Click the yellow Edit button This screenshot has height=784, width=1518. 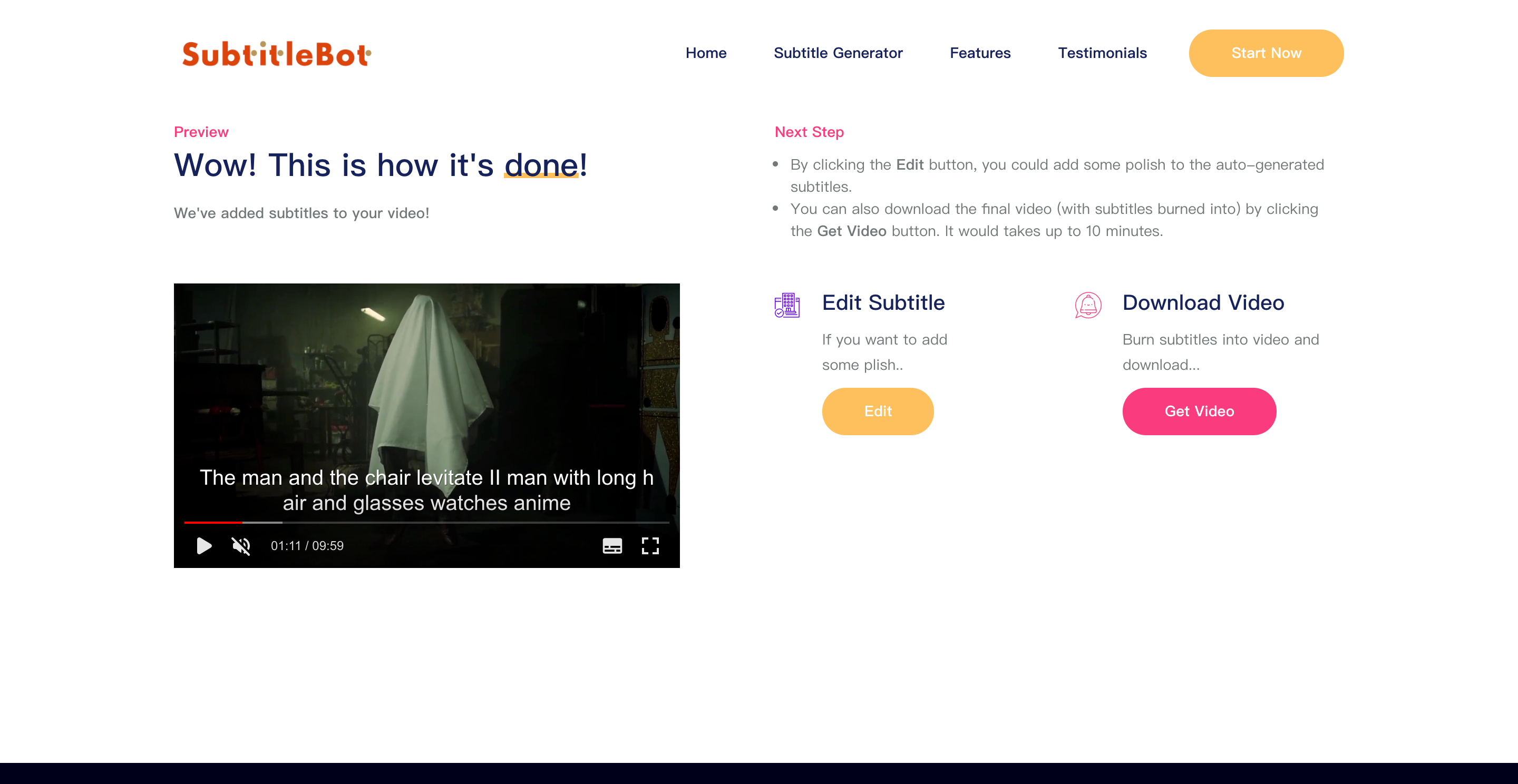tap(878, 411)
